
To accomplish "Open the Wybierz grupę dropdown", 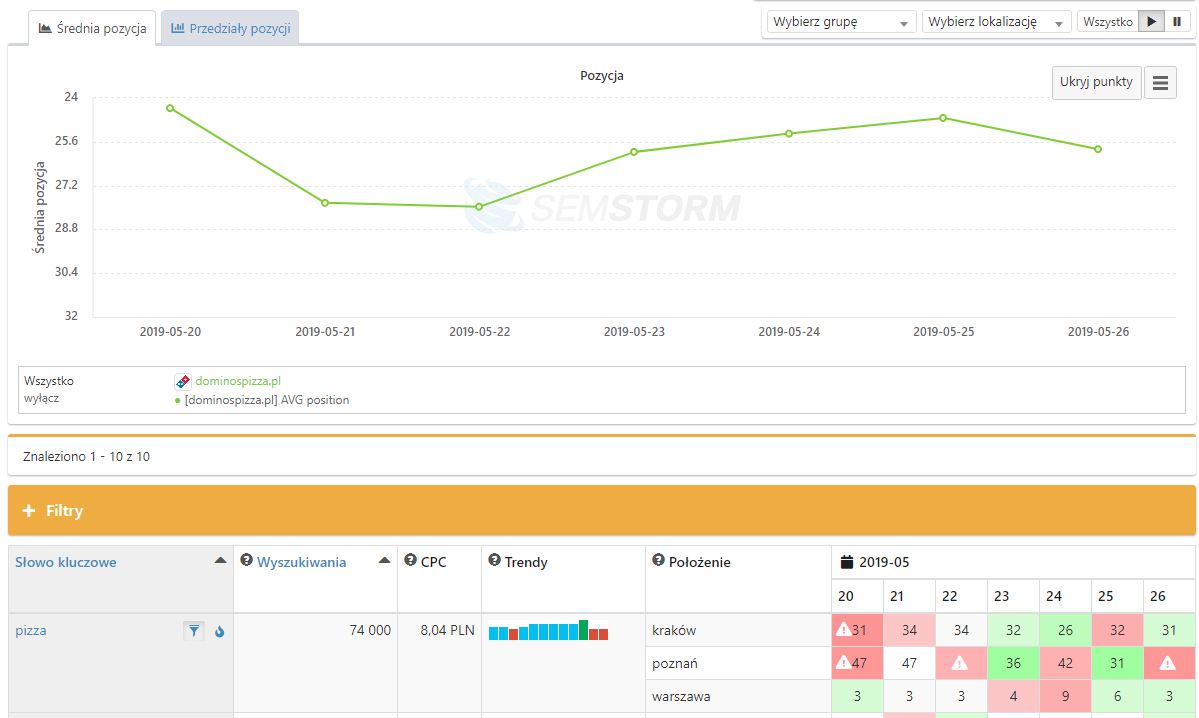I will click(839, 22).
